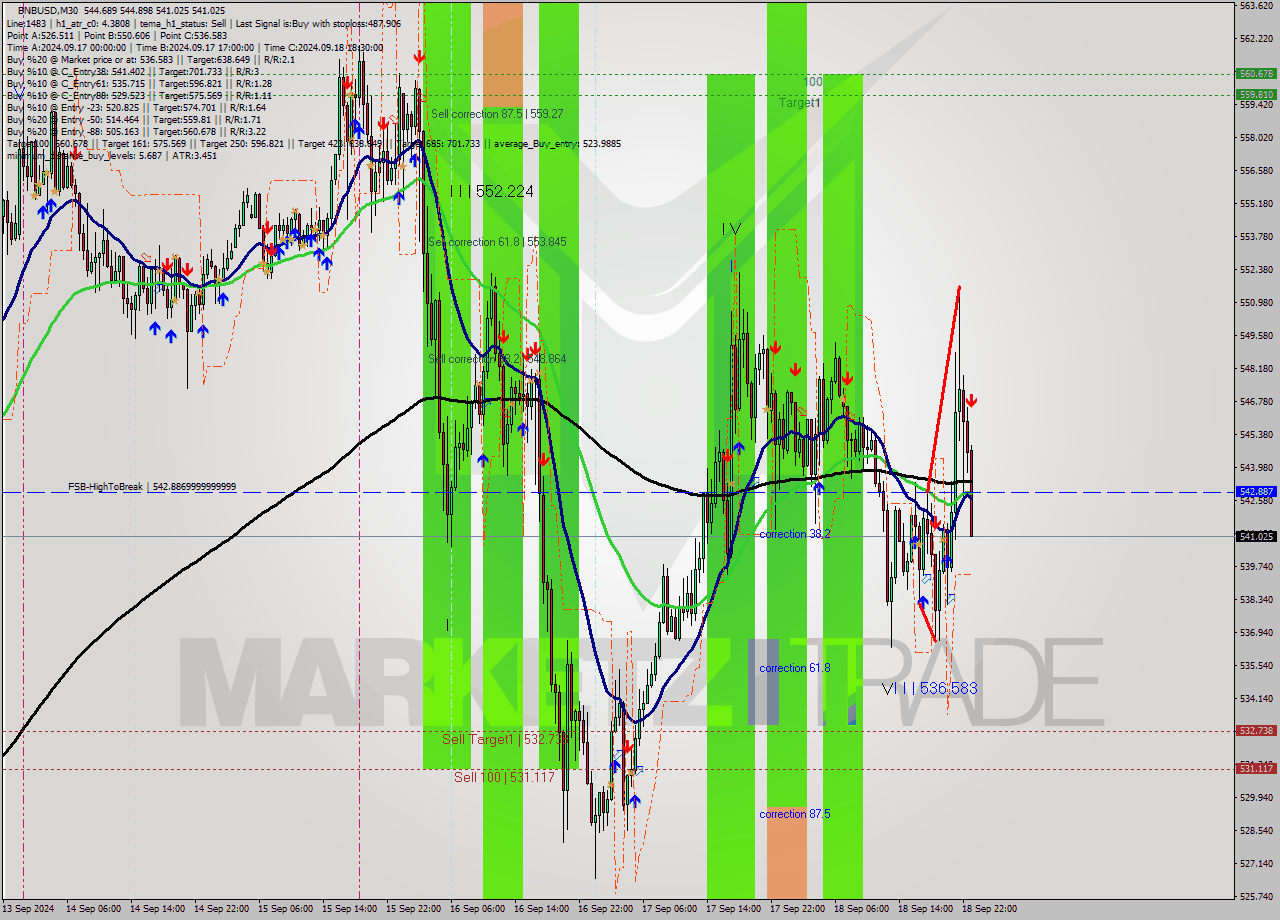Click the 563.620 price axis value

point(1256,6)
